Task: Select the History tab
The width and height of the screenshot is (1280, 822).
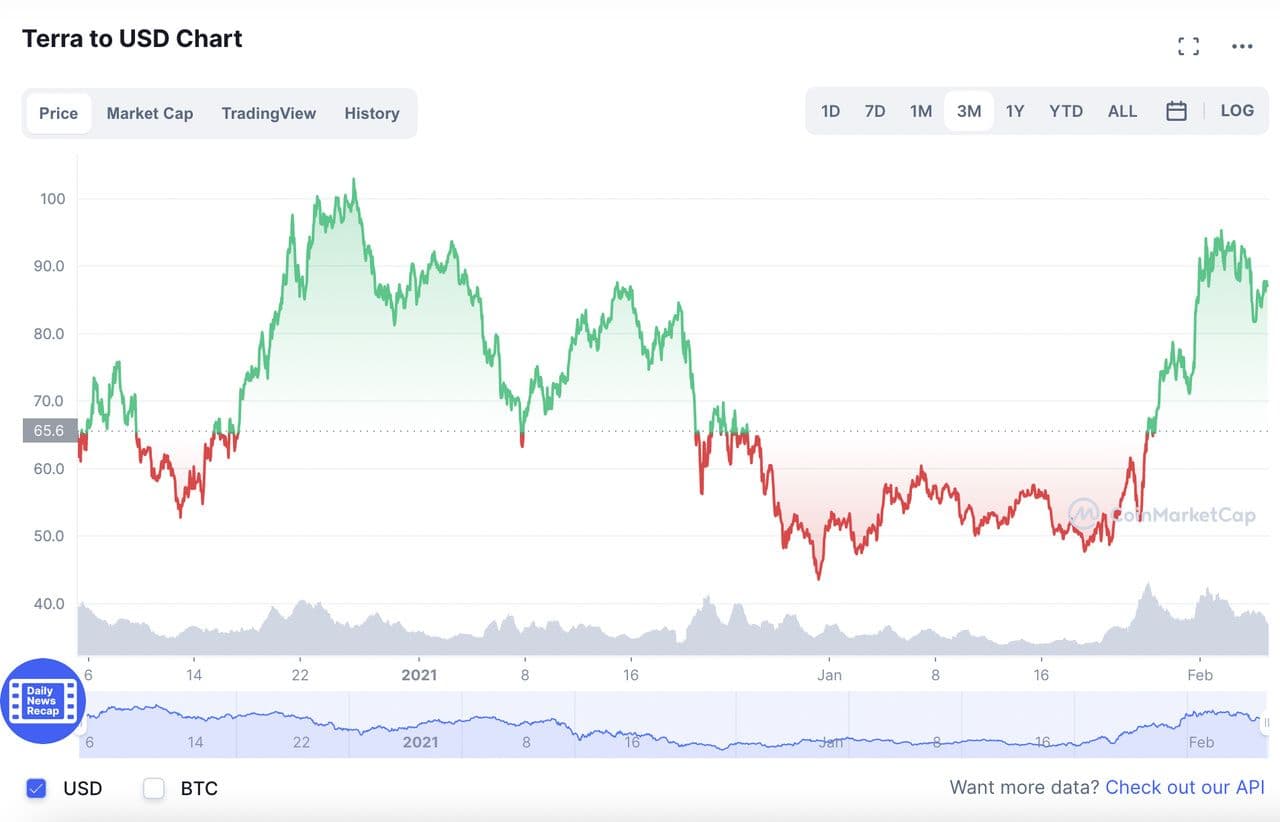Action: click(x=372, y=113)
